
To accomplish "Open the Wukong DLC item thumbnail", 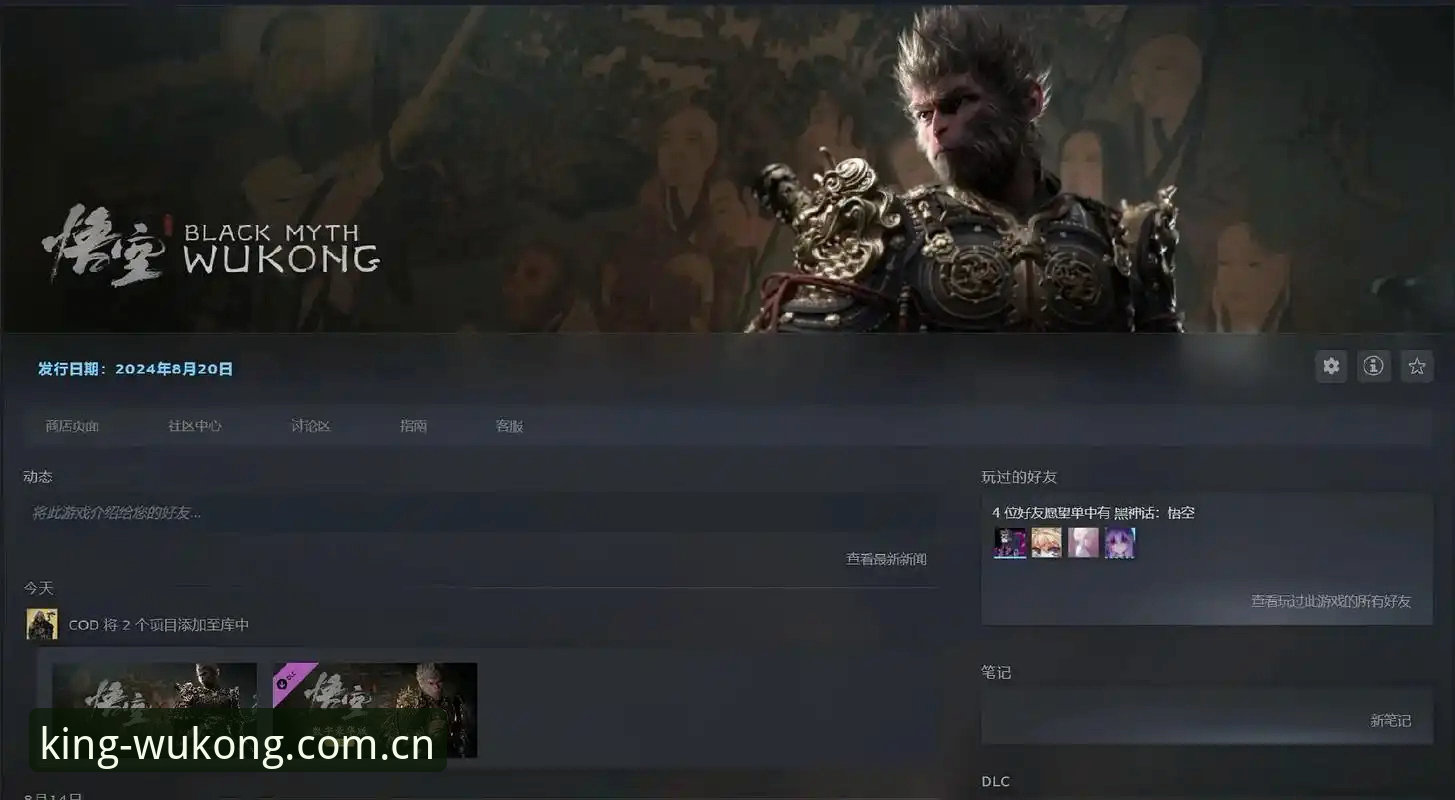I will click(x=375, y=710).
